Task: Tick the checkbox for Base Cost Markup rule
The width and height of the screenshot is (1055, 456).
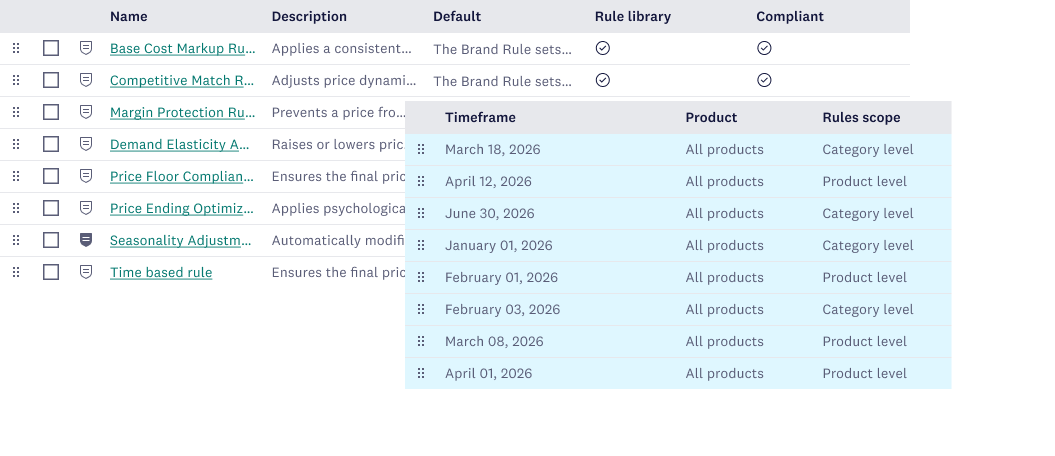Action: coord(51,48)
